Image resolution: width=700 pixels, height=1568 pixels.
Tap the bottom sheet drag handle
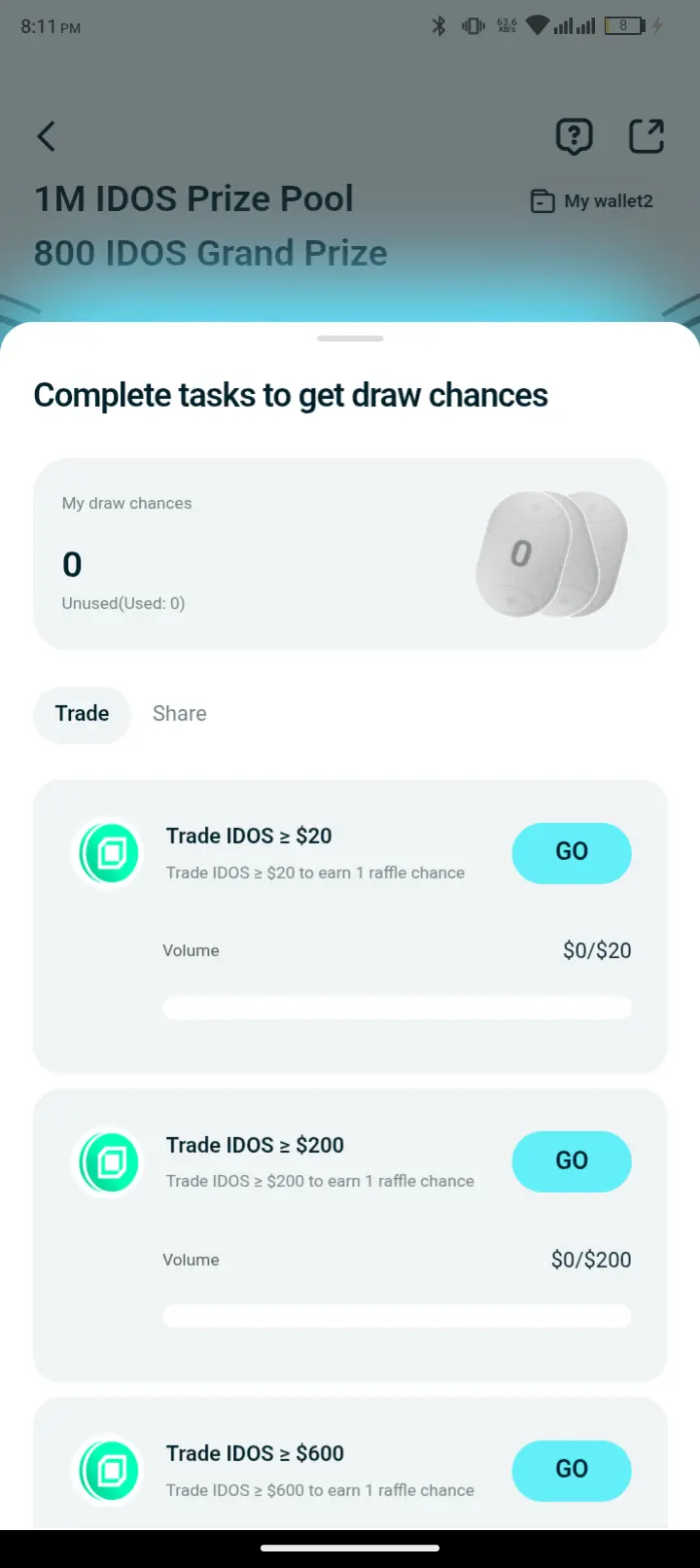pyautogui.click(x=350, y=339)
